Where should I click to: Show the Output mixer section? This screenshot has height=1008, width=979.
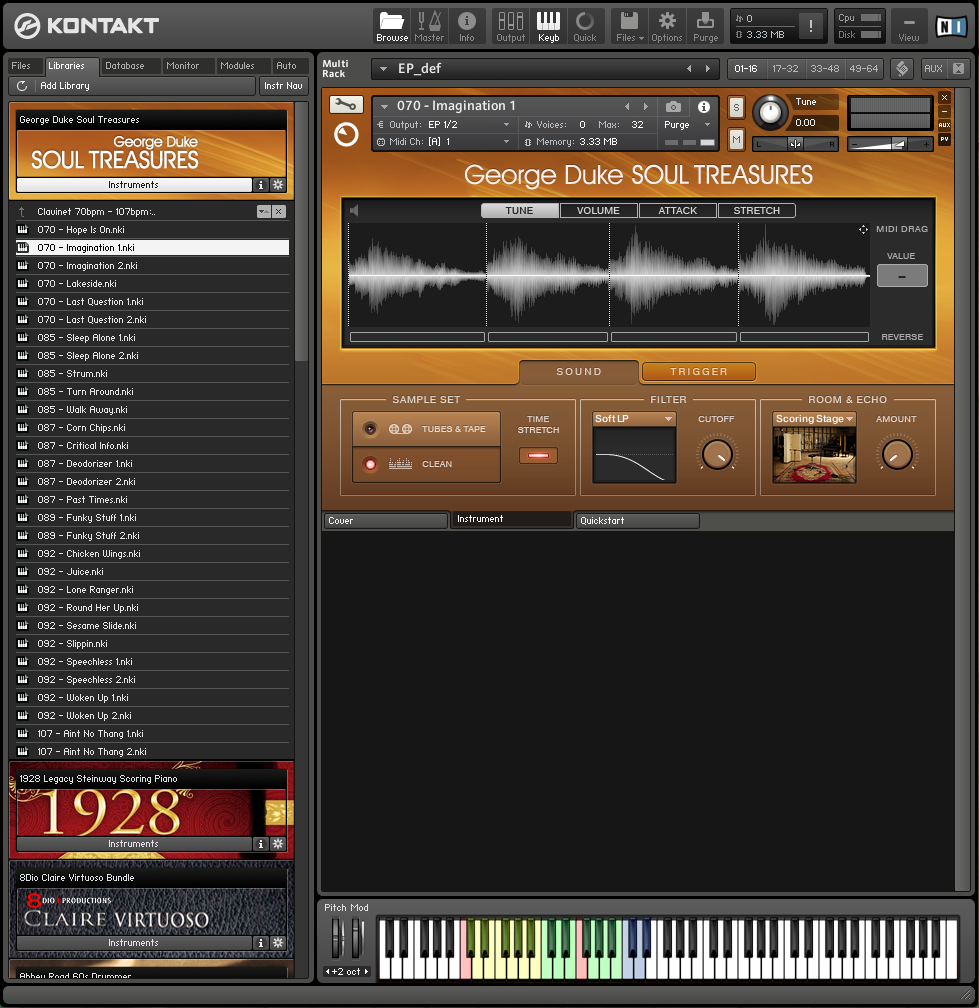510,26
